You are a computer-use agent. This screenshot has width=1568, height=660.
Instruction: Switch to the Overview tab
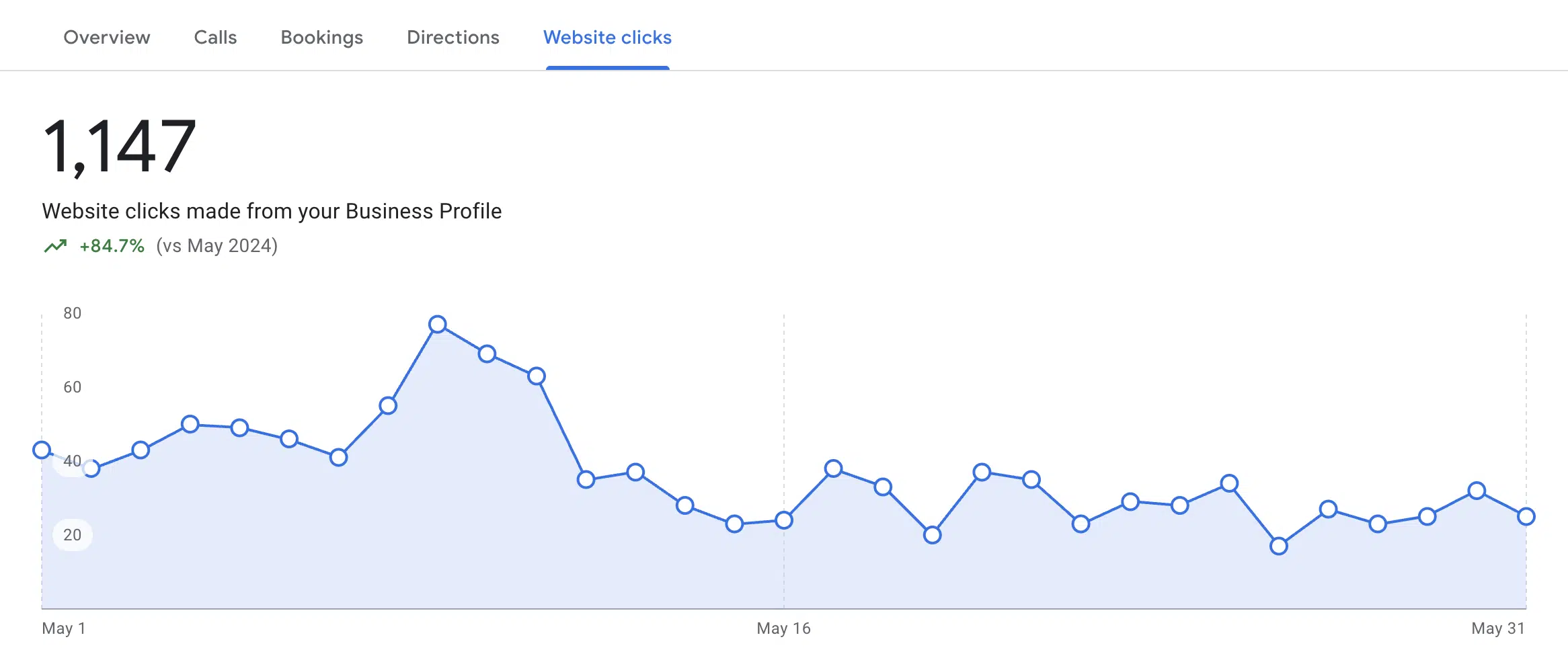pyautogui.click(x=107, y=38)
